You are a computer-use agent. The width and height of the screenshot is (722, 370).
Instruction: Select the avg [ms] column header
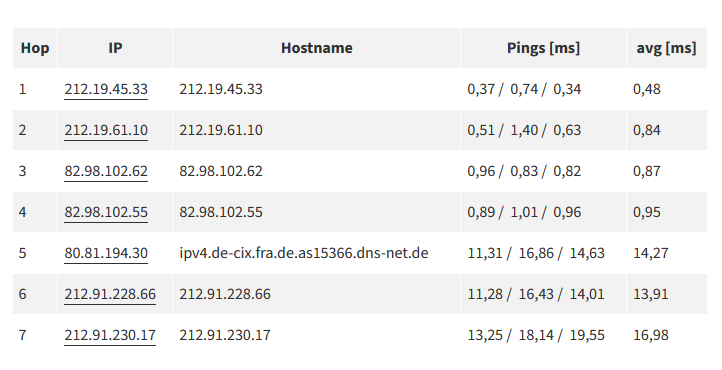667,48
